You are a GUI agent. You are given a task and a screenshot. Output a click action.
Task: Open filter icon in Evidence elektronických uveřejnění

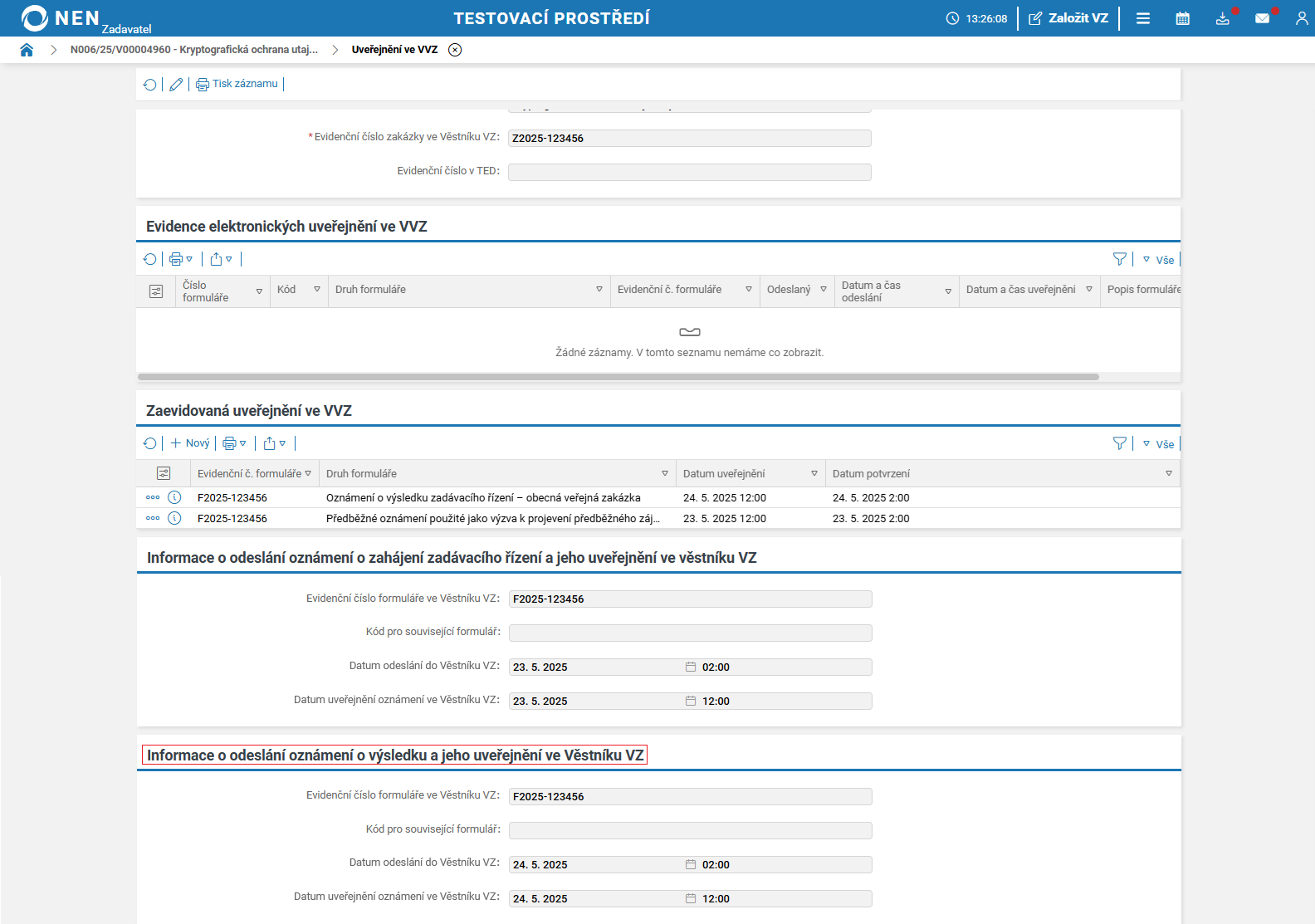pyautogui.click(x=1119, y=259)
